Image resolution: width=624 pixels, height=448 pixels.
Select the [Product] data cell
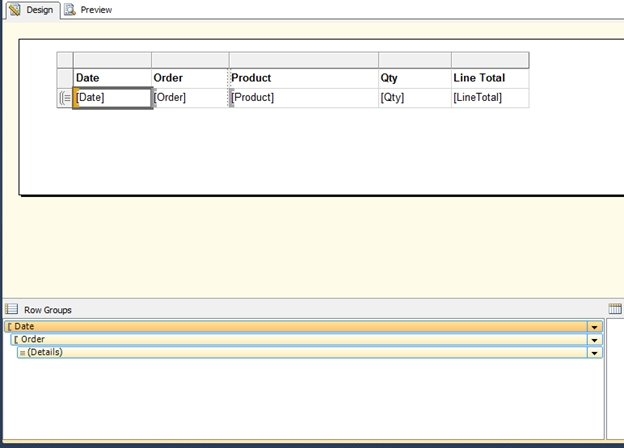tap(303, 97)
